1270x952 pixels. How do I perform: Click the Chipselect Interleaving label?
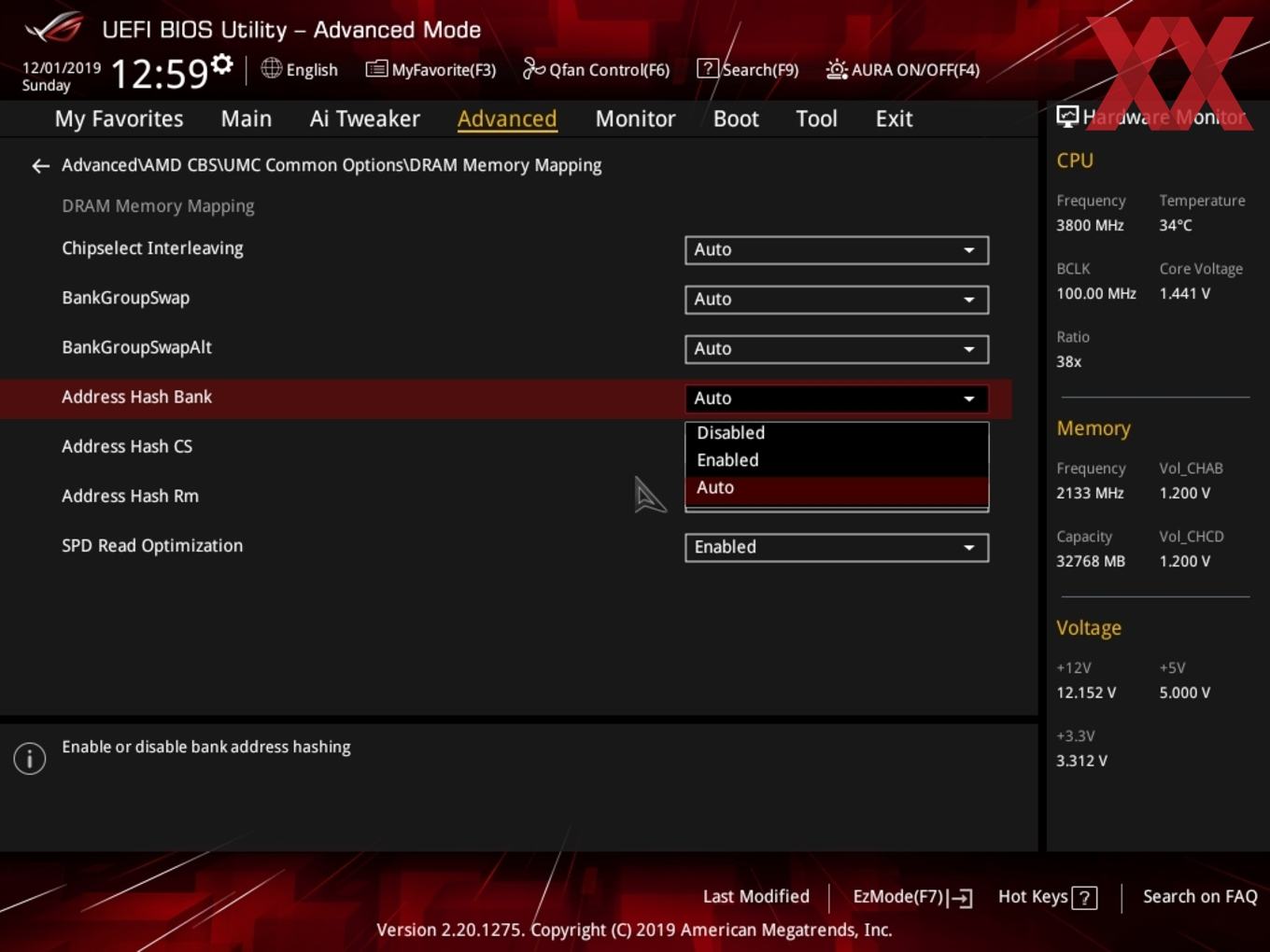(152, 248)
